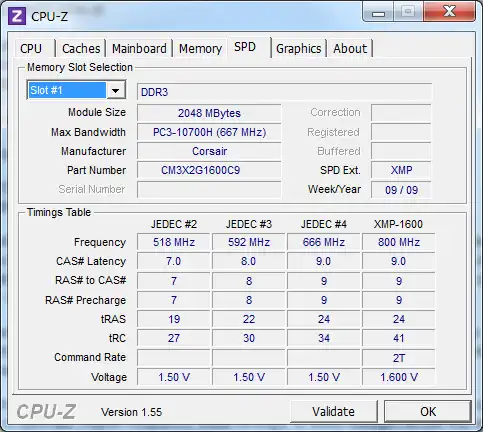Viewport: 483px width, 432px height.
Task: Select the Slot #1 combo box
Action: click(x=76, y=90)
